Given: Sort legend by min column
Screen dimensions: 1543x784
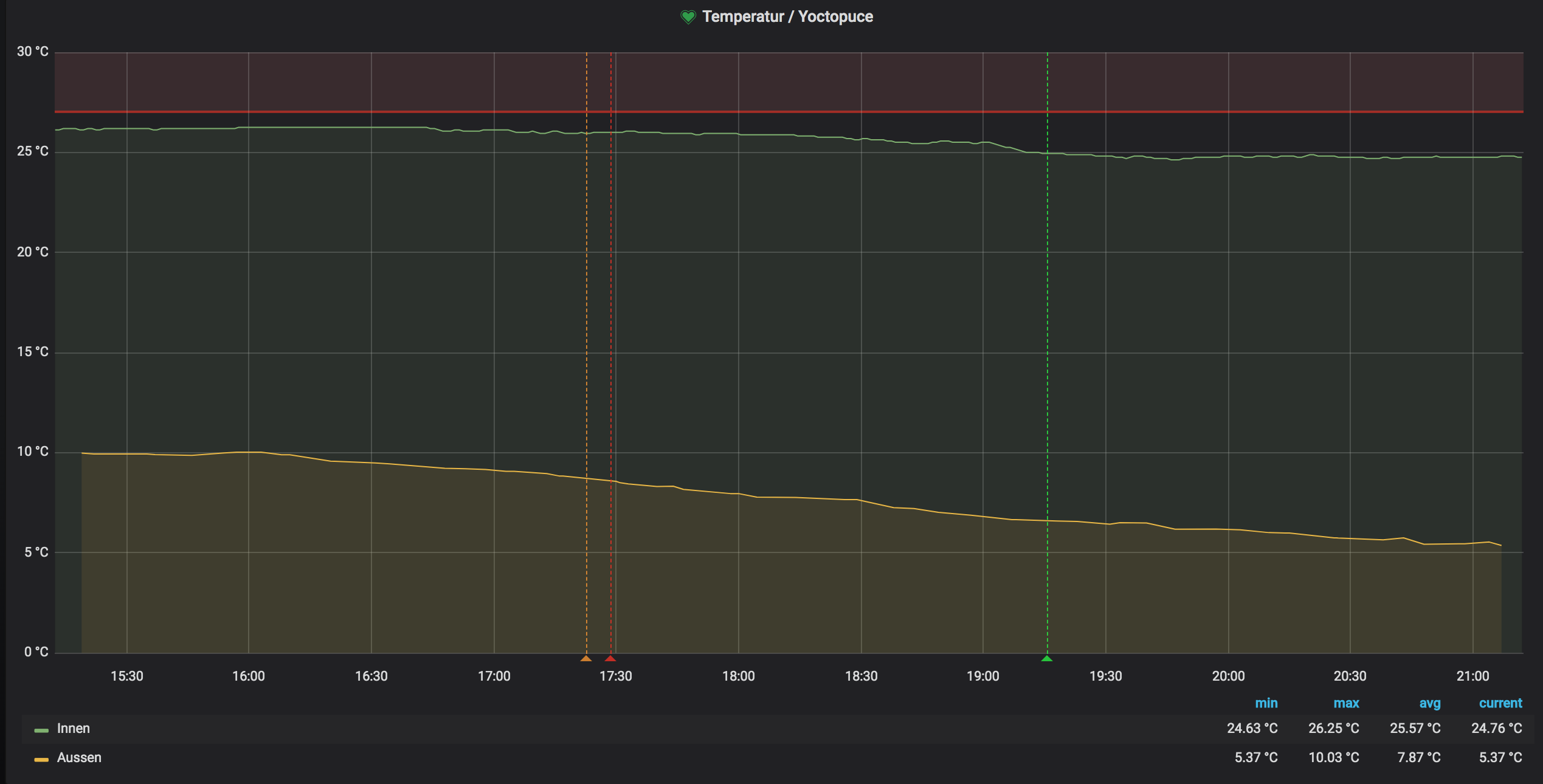Looking at the screenshot, I should (x=1266, y=703).
